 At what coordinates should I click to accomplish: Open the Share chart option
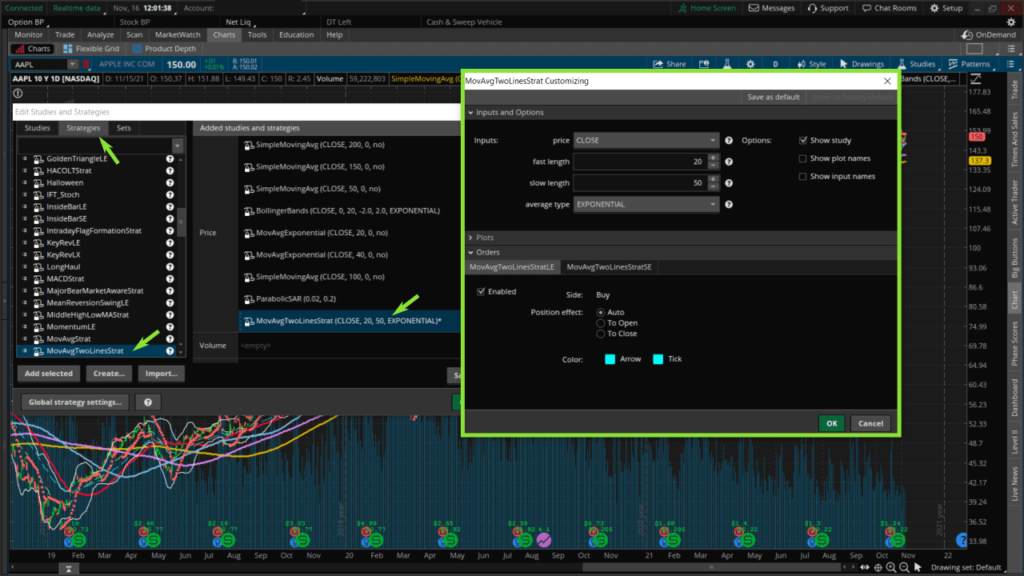point(669,64)
